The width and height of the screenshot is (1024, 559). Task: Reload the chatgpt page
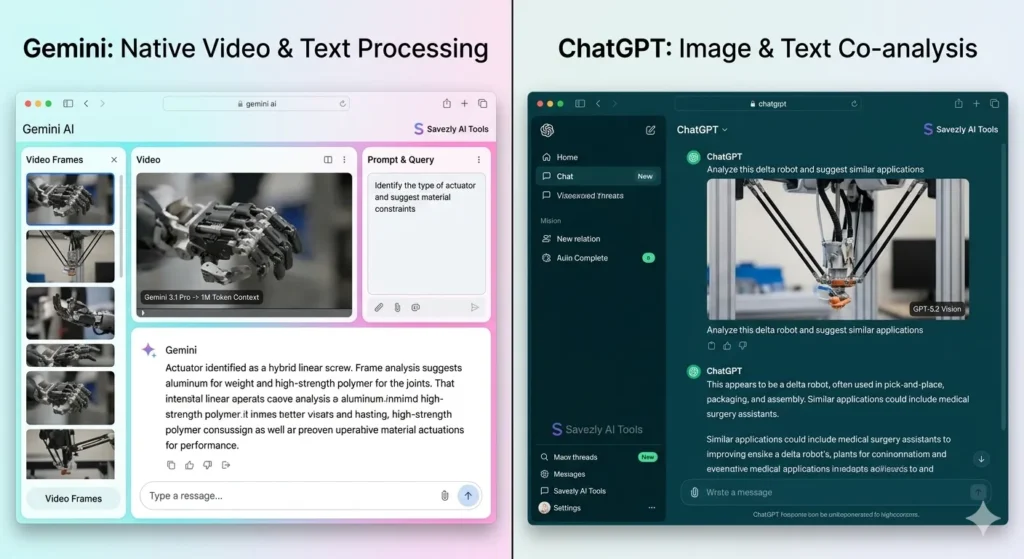point(854,104)
